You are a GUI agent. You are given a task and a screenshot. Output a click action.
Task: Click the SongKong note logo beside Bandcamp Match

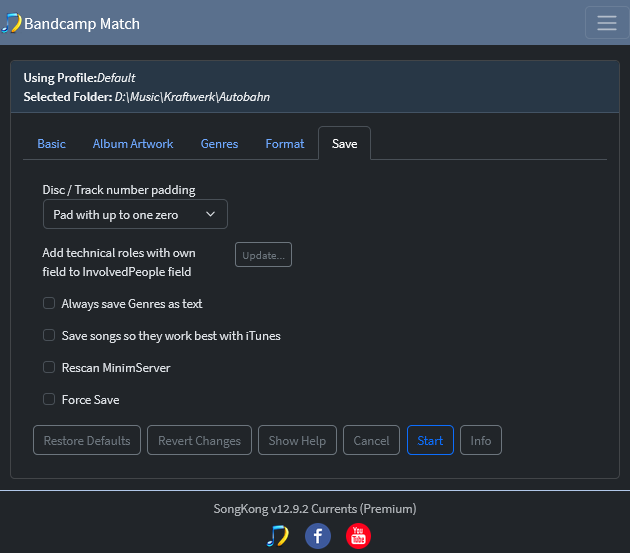point(12,23)
